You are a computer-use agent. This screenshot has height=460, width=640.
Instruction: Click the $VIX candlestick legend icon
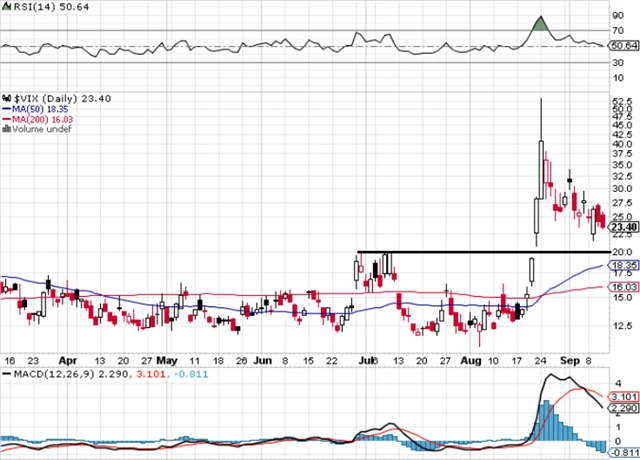tap(5, 97)
